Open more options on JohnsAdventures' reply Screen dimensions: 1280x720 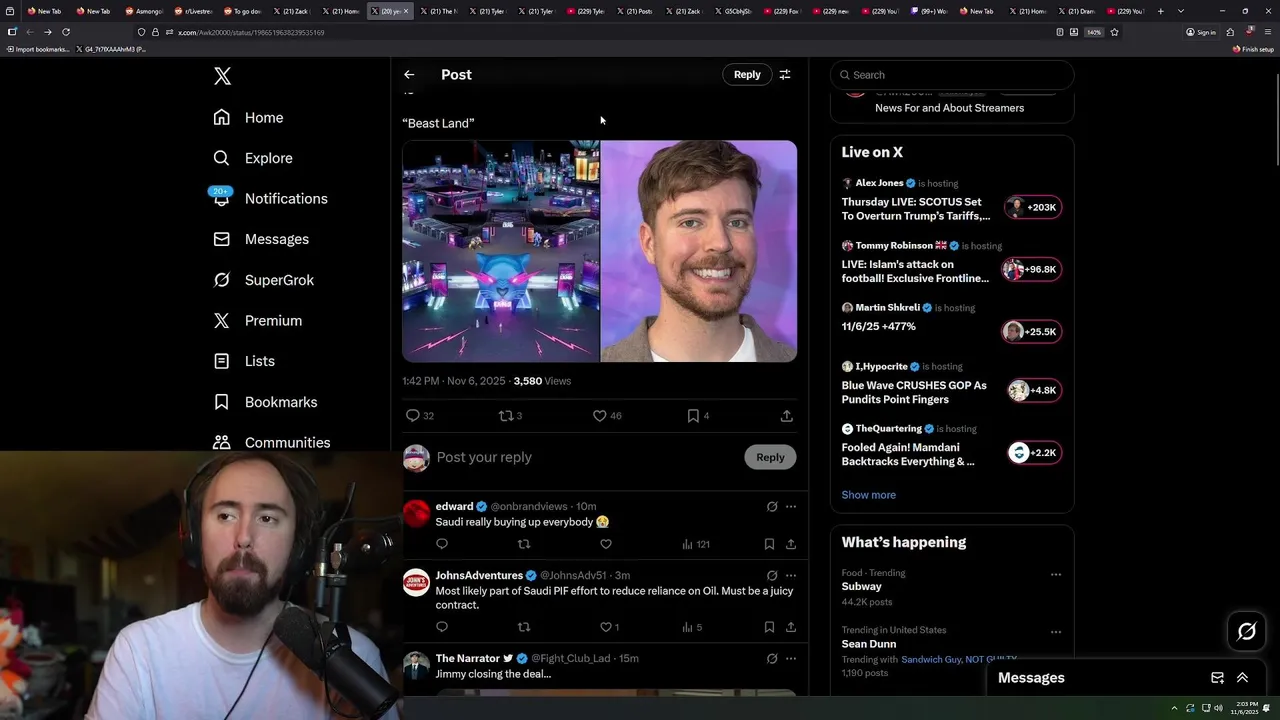[x=791, y=576]
